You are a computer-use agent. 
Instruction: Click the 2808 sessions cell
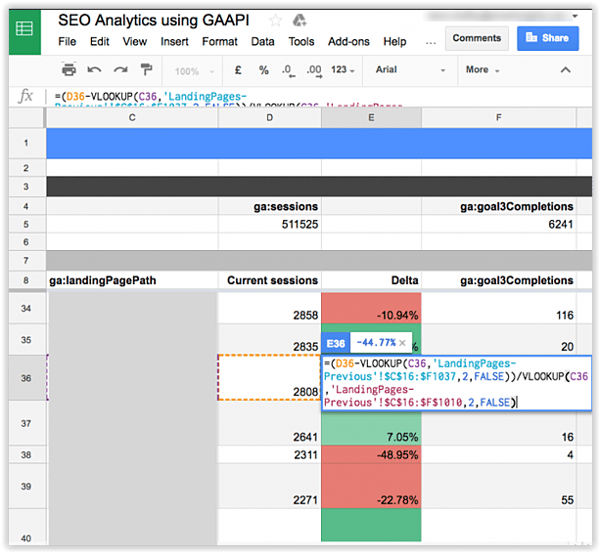(269, 378)
